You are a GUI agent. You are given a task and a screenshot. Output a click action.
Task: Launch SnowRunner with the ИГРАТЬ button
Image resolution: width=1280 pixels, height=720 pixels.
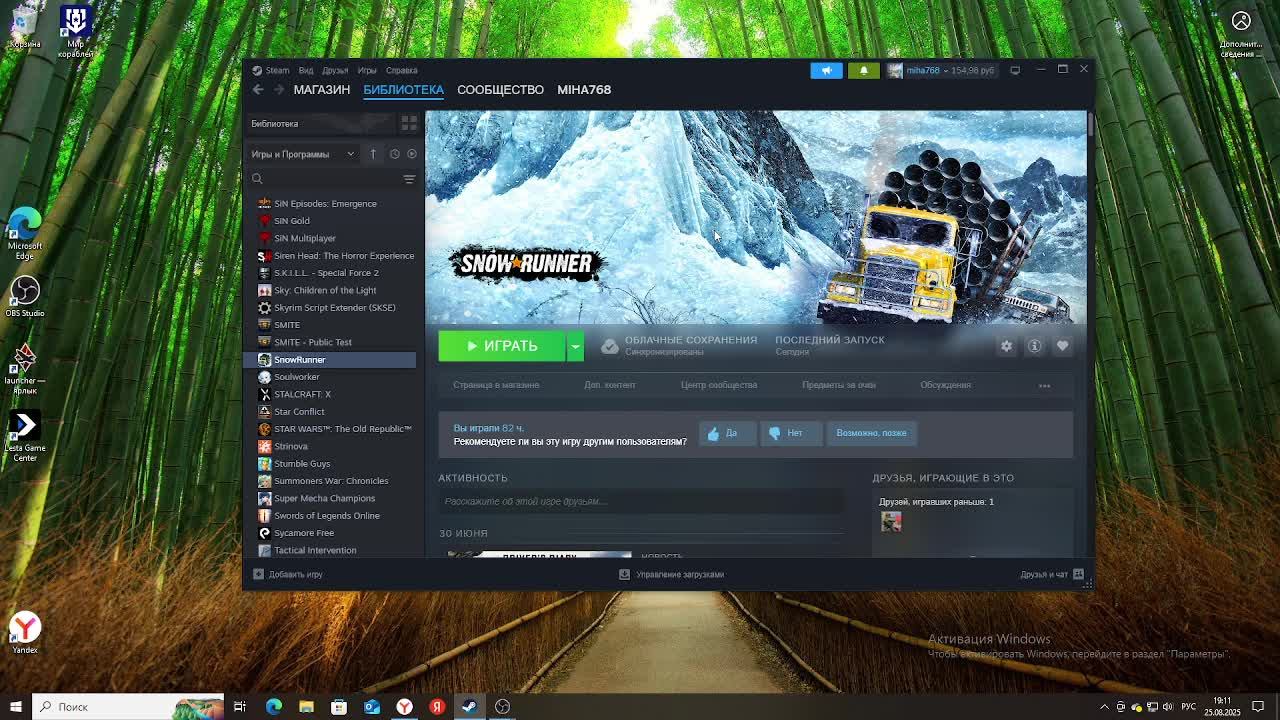click(x=502, y=346)
